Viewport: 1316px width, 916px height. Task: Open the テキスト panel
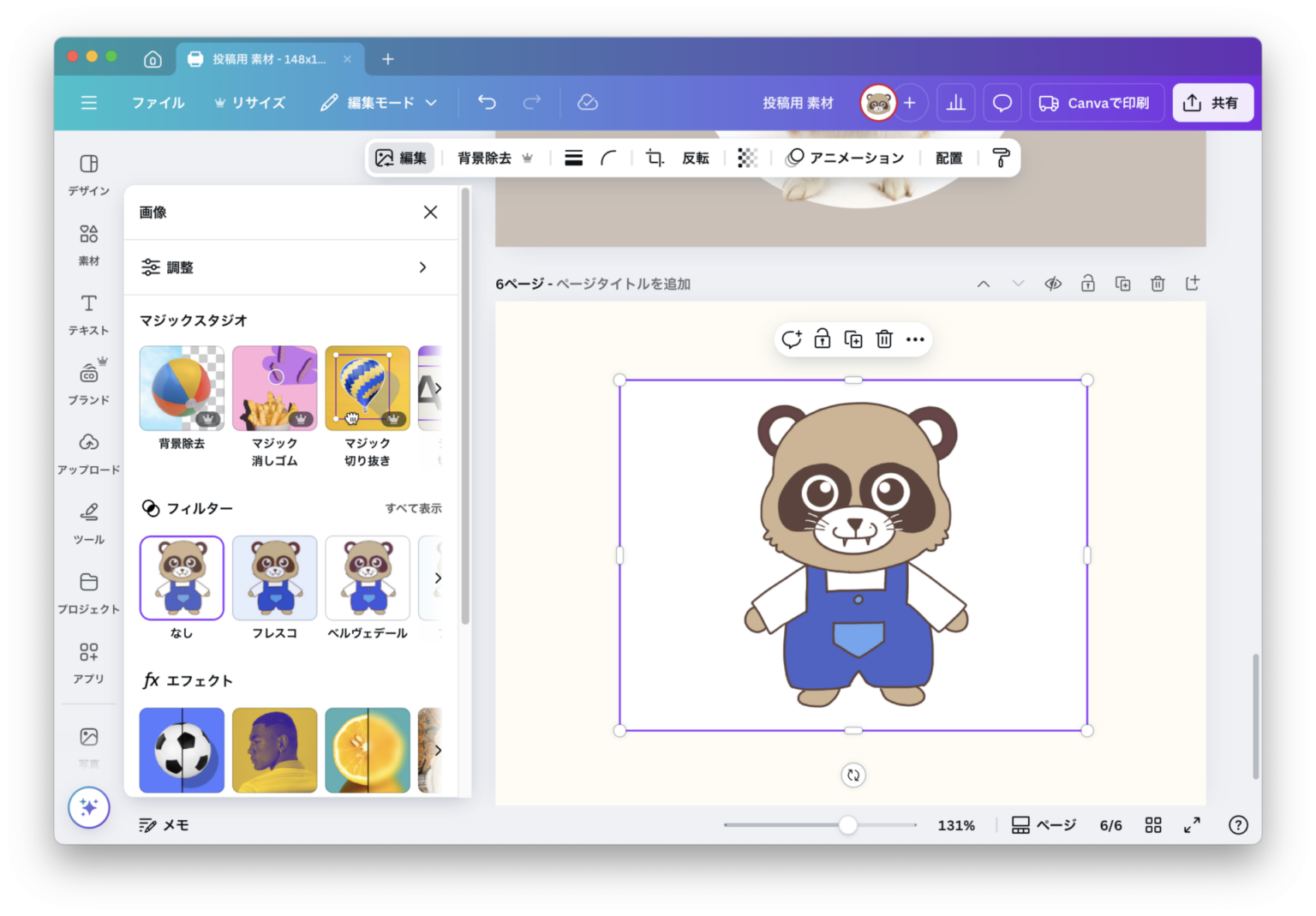[88, 314]
